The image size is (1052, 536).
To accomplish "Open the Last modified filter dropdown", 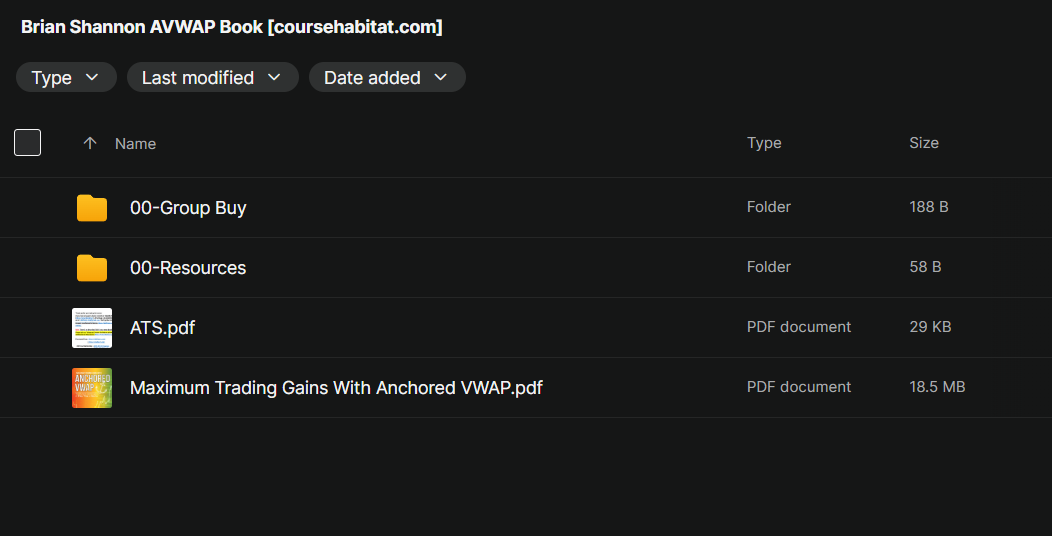I will pyautogui.click(x=212, y=77).
